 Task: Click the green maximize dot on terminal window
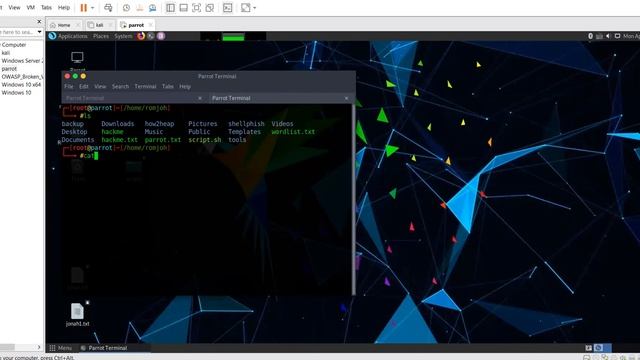(75, 76)
